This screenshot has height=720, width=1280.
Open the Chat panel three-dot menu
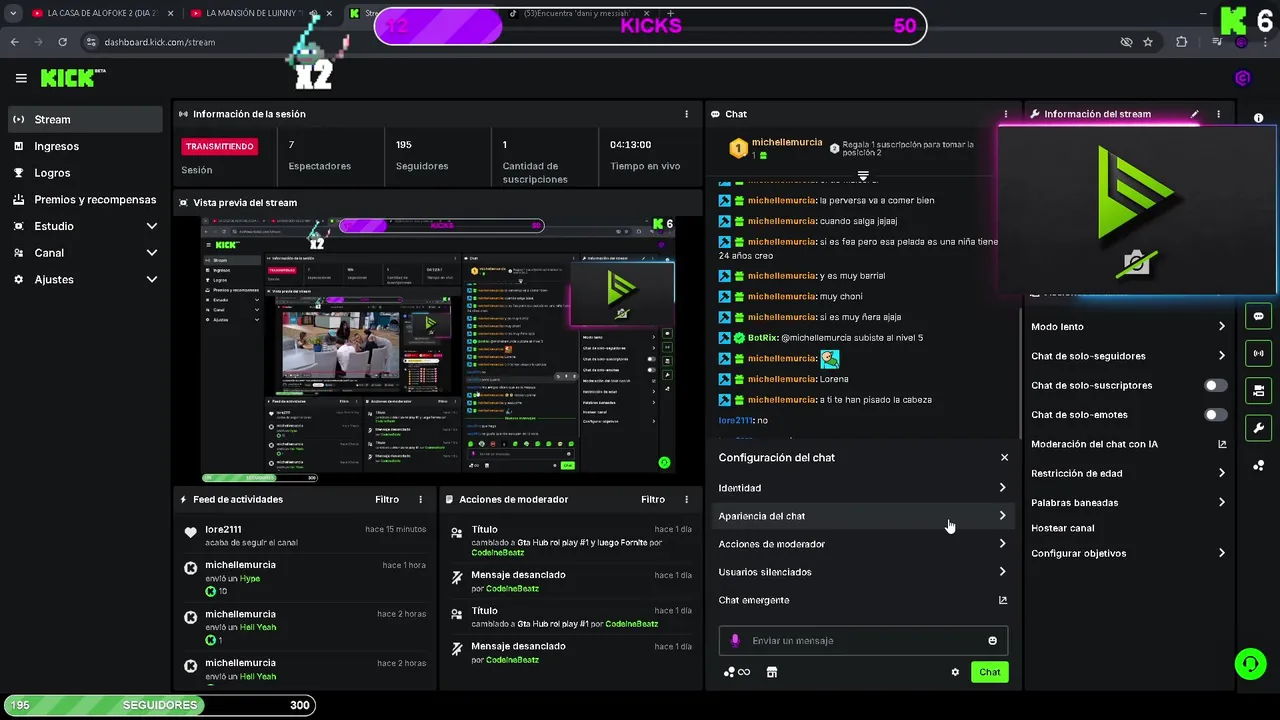1006,114
